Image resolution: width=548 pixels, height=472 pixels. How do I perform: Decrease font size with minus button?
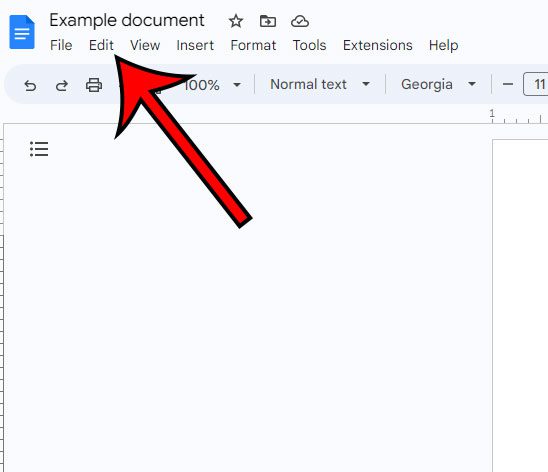point(507,84)
